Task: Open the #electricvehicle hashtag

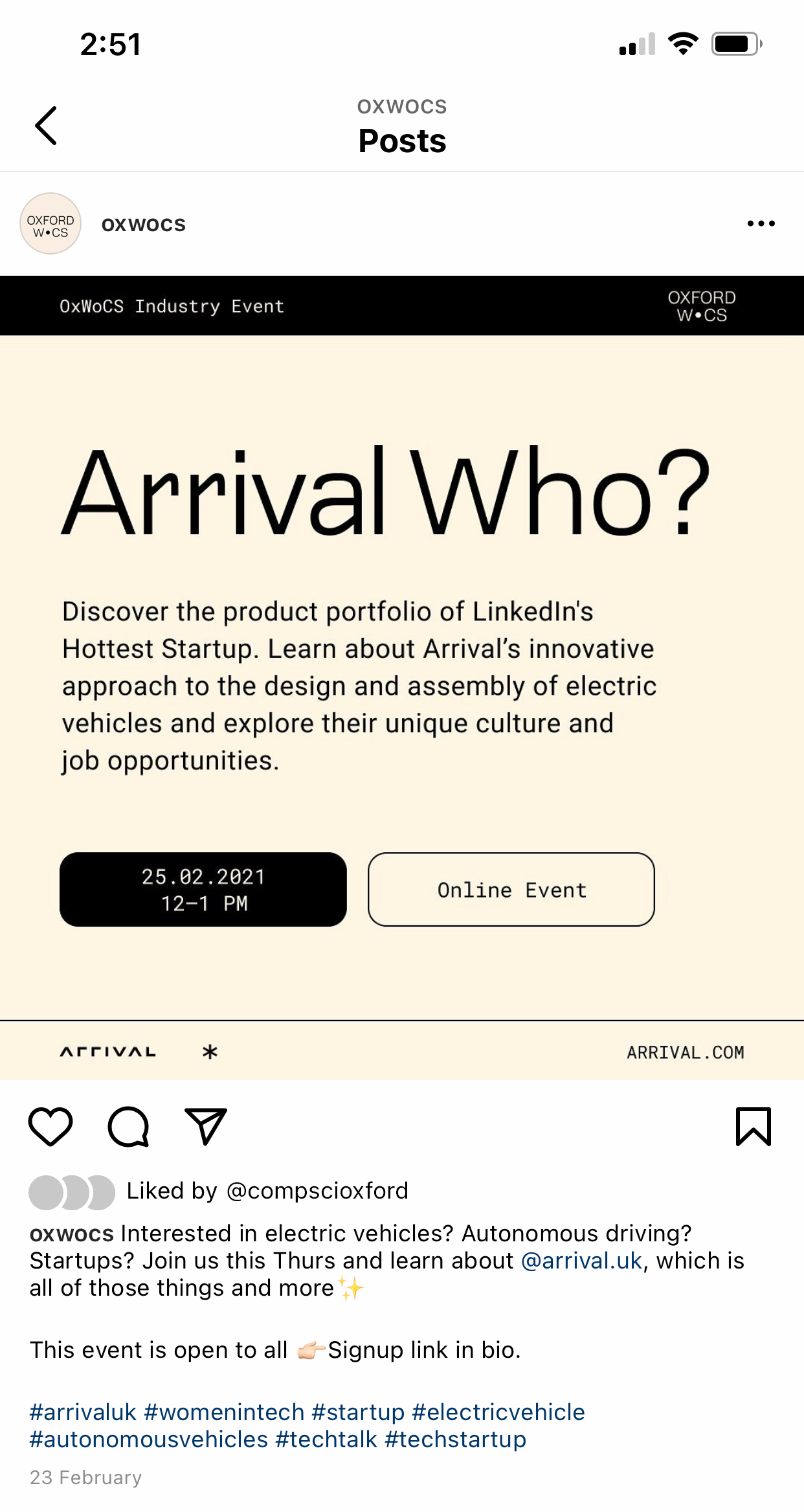Action: 498,1412
